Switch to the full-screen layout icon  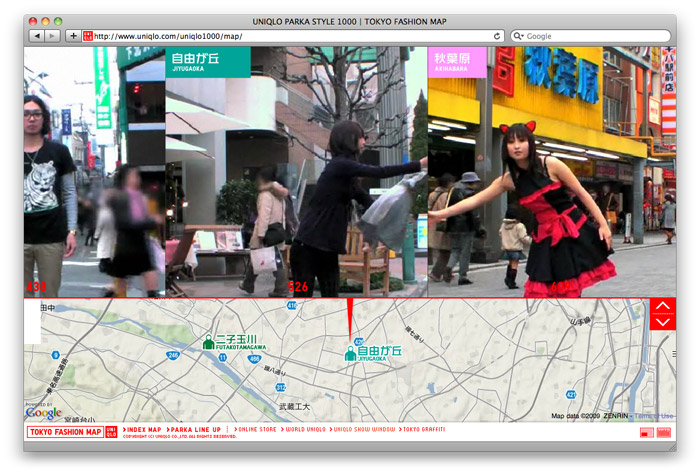pyautogui.click(x=664, y=432)
